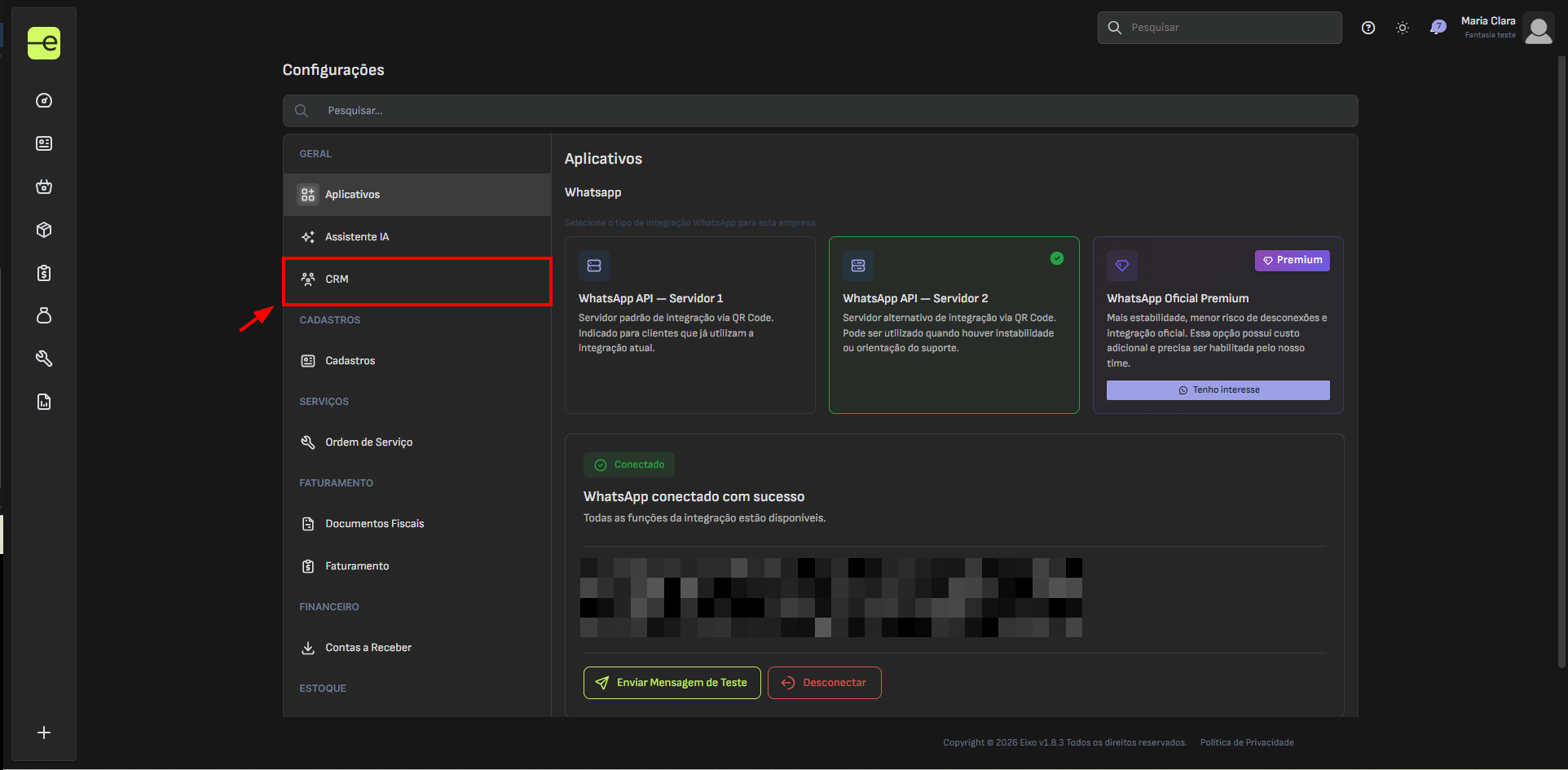Click the Contas a Receber download icon
This screenshot has height=770, width=1568.
click(308, 648)
